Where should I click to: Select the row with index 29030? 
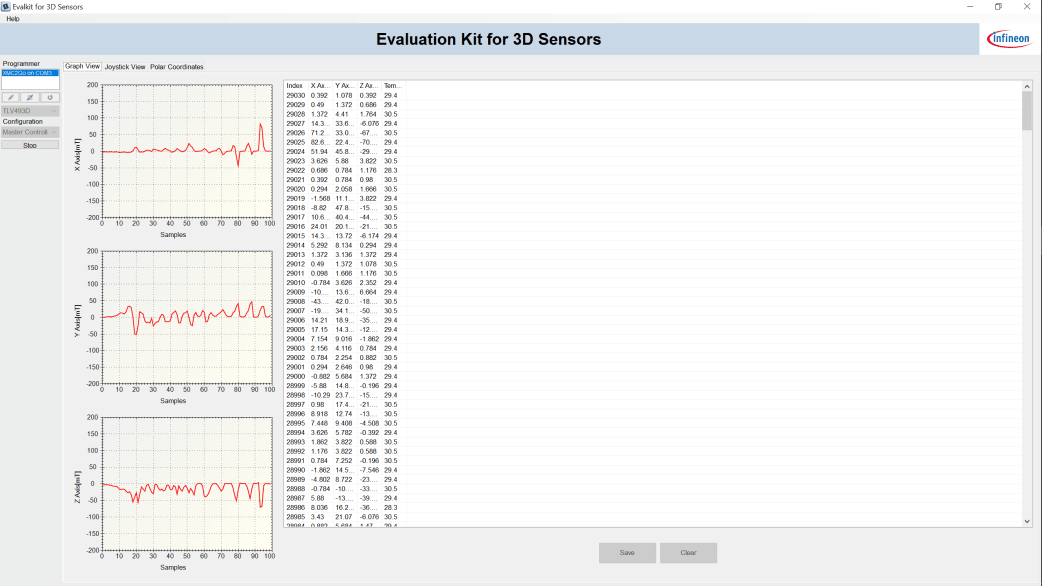click(344, 96)
